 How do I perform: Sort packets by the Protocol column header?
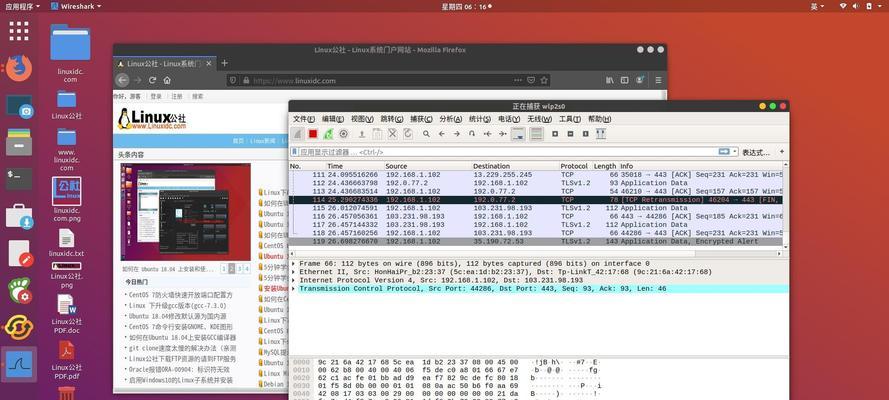tap(575, 166)
